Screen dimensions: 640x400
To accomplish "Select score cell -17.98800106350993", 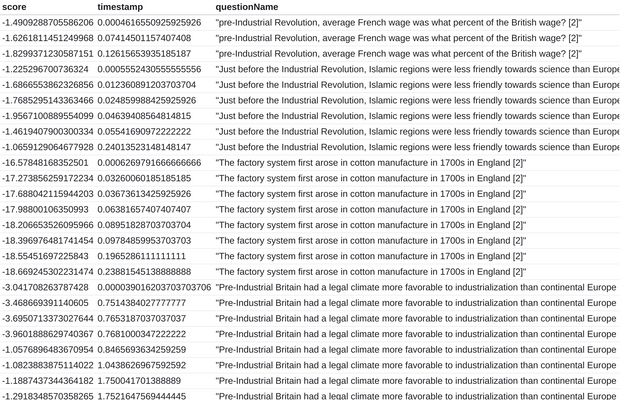I will coord(45,210).
